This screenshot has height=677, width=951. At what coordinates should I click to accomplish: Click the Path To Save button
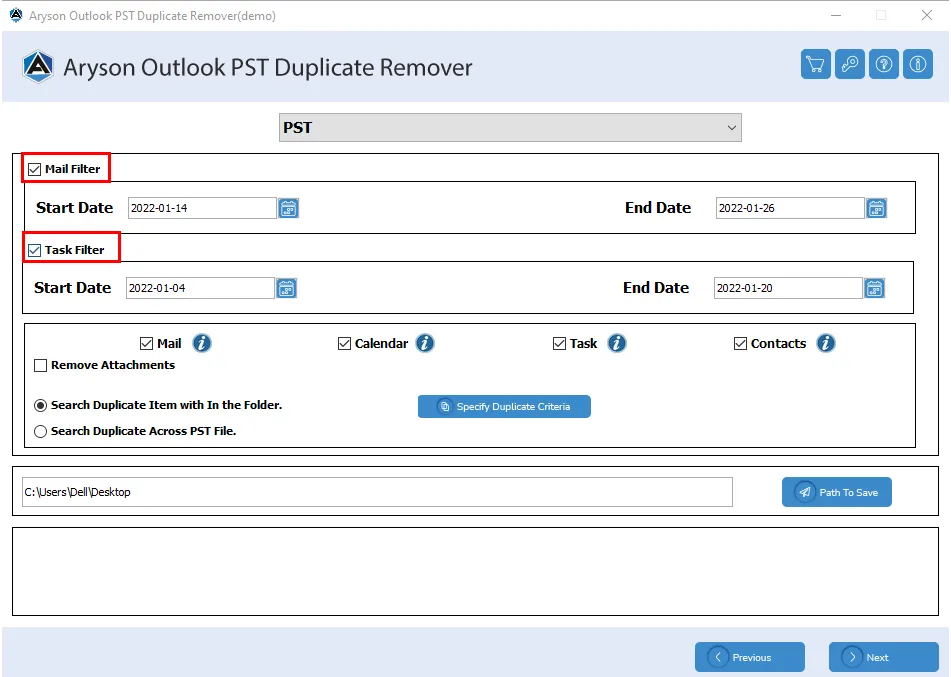836,492
